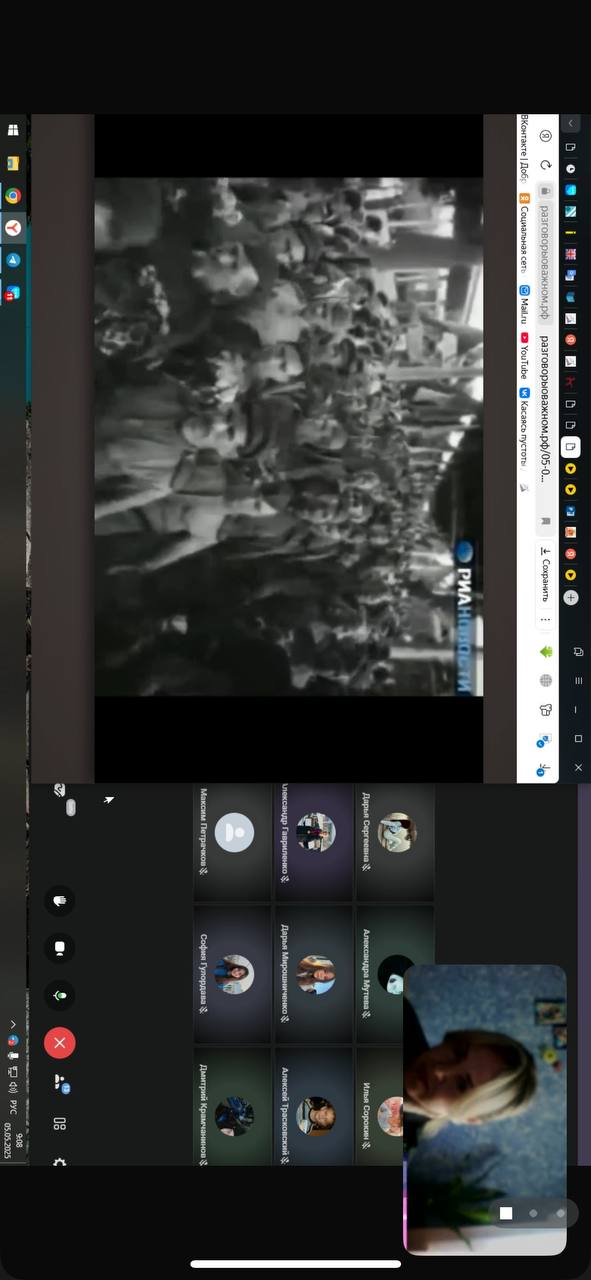This screenshot has height=1280, width=591.
Task: Open the browser three-dot menu
Action: coord(545,620)
